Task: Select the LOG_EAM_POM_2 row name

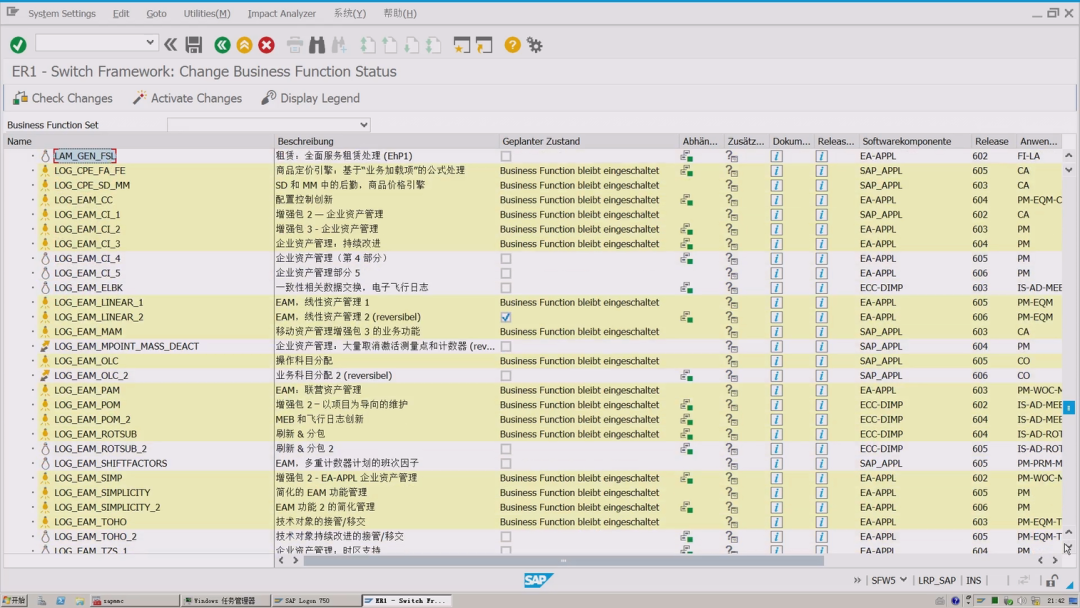Action: point(92,419)
